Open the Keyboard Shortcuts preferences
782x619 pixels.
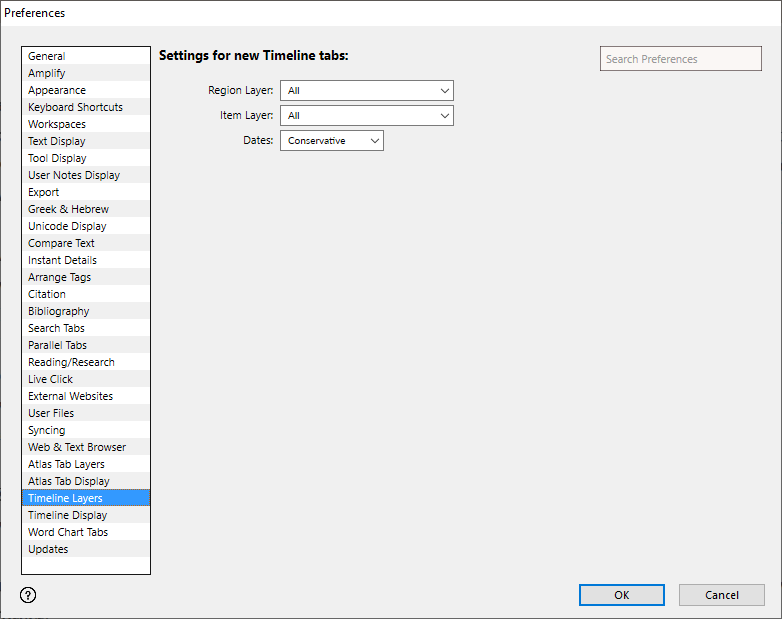click(75, 108)
